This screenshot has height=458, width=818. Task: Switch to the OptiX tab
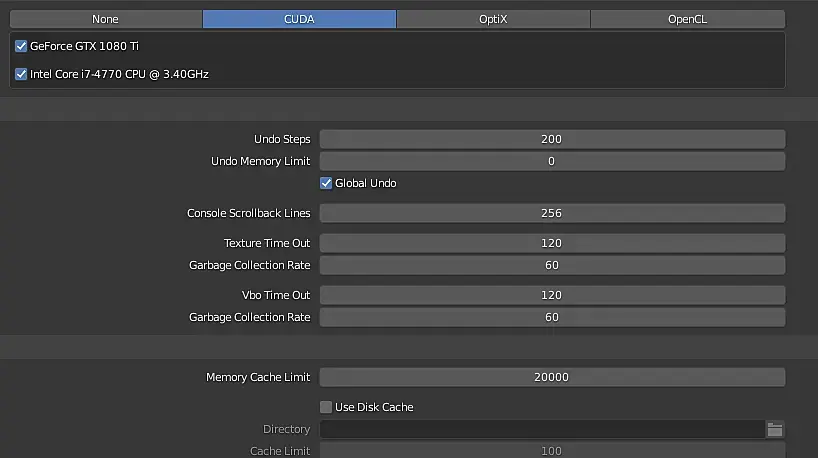(x=493, y=19)
